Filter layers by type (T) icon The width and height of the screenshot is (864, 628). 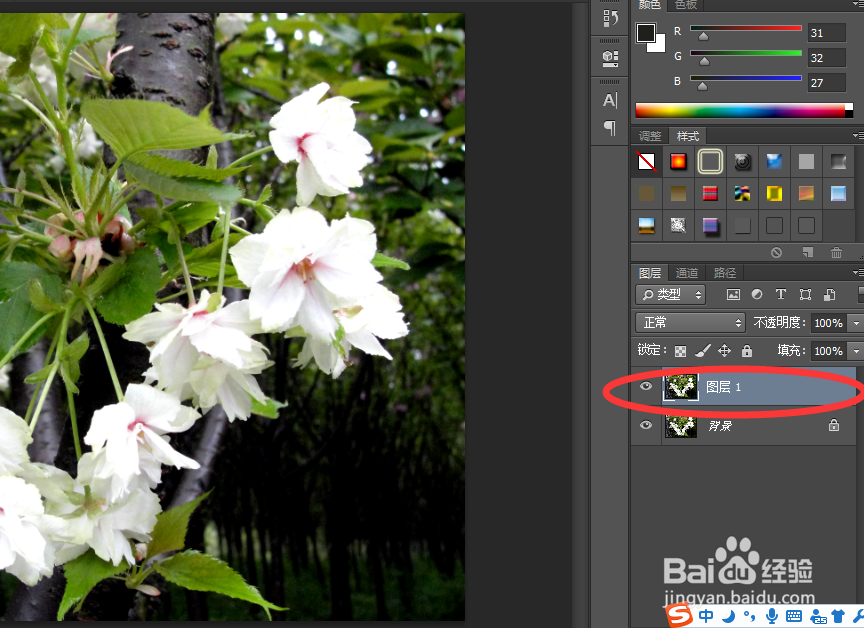pos(781,295)
